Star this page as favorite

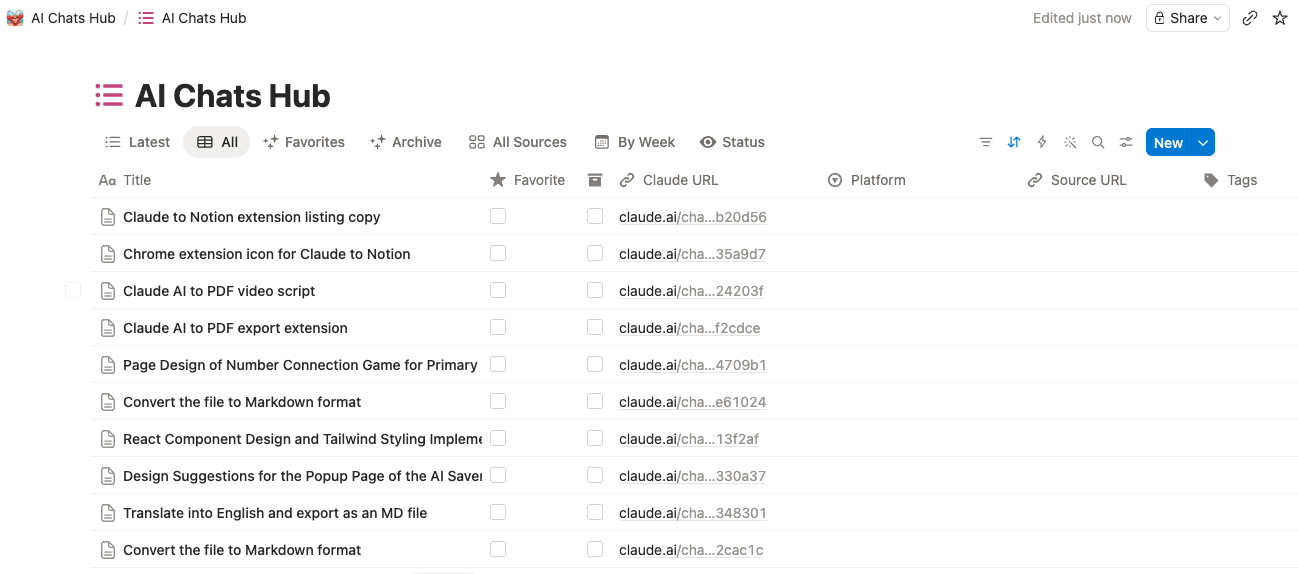coord(1280,18)
